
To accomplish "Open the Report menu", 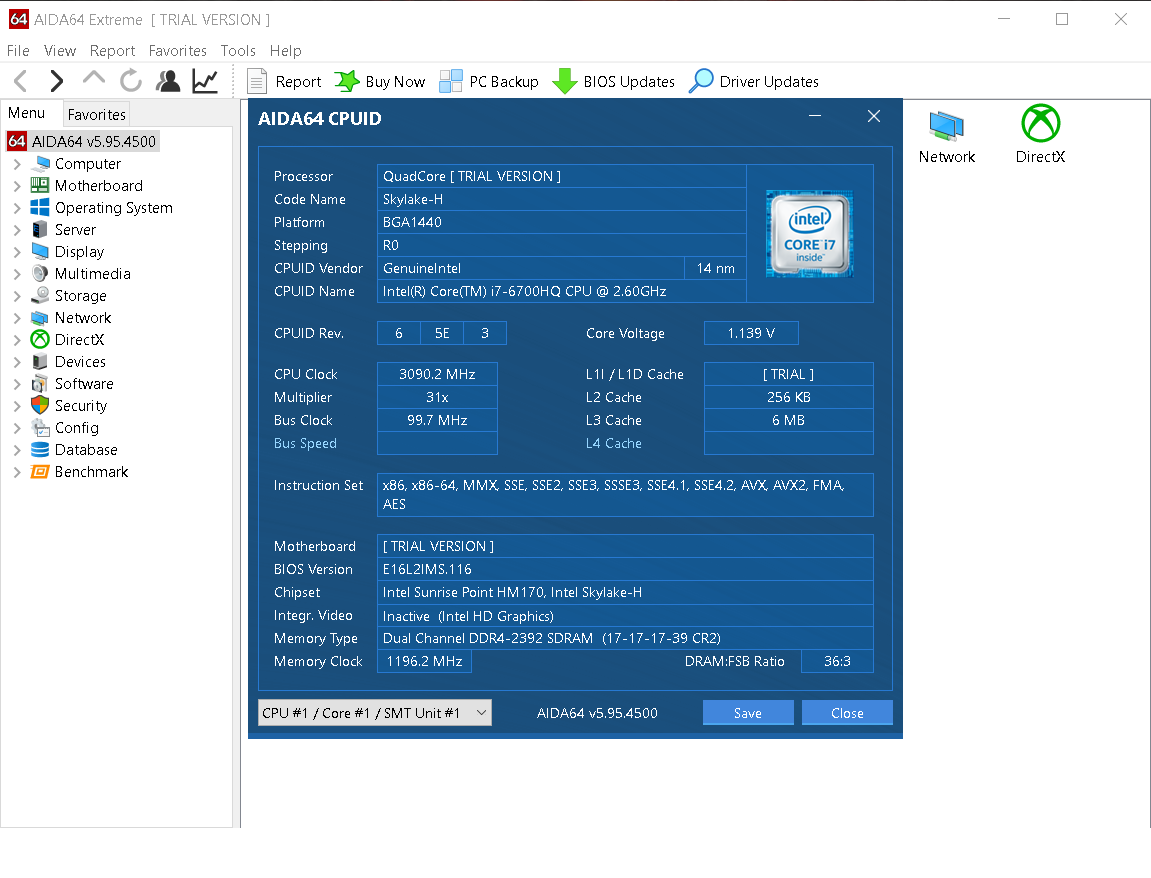I will point(112,51).
